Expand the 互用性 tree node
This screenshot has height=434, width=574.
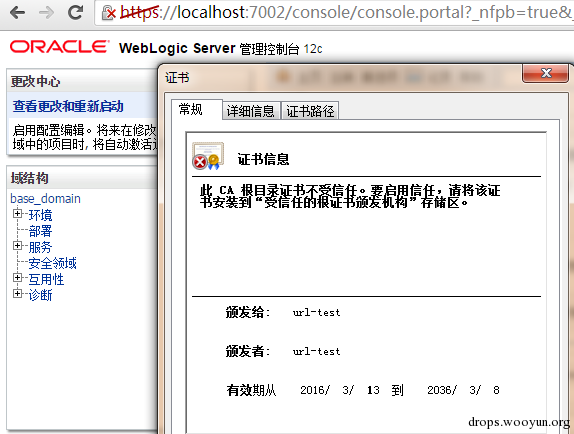tap(17, 278)
